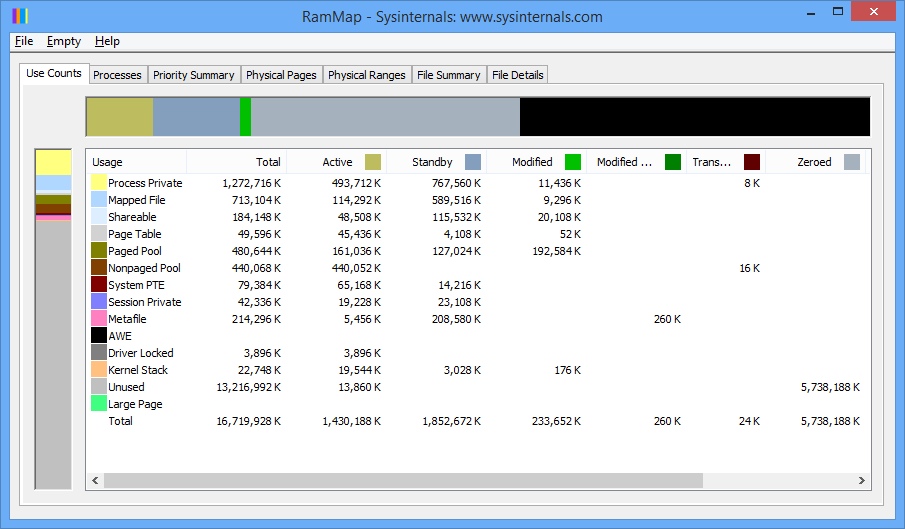This screenshot has height=529, width=905.
Task: Open the File menu
Action: tap(24, 41)
